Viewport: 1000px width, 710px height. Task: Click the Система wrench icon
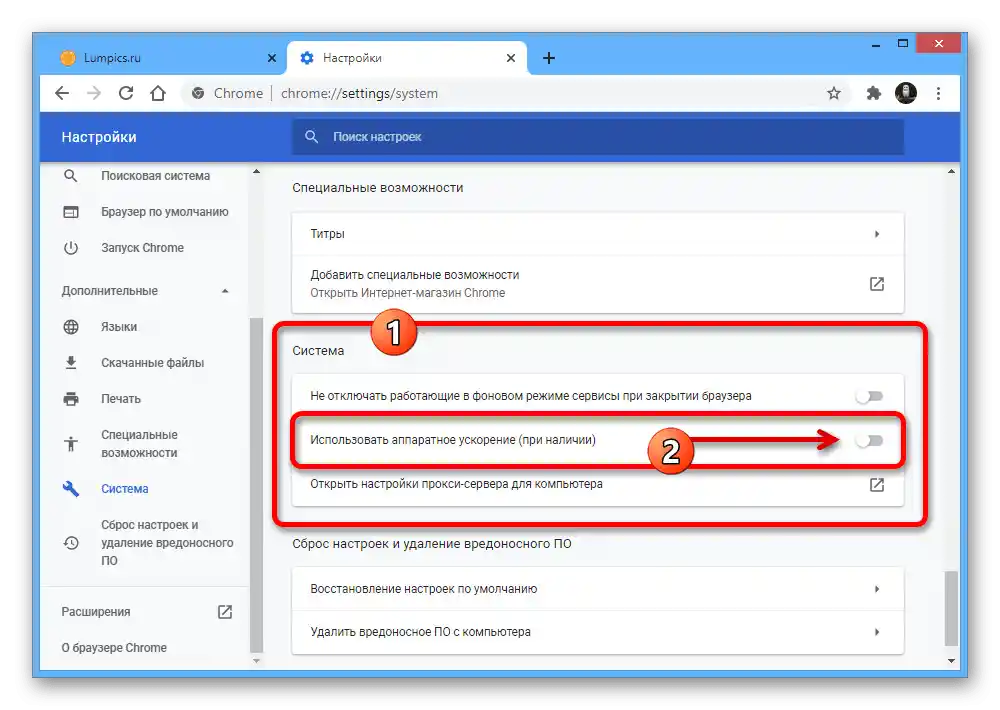(71, 489)
